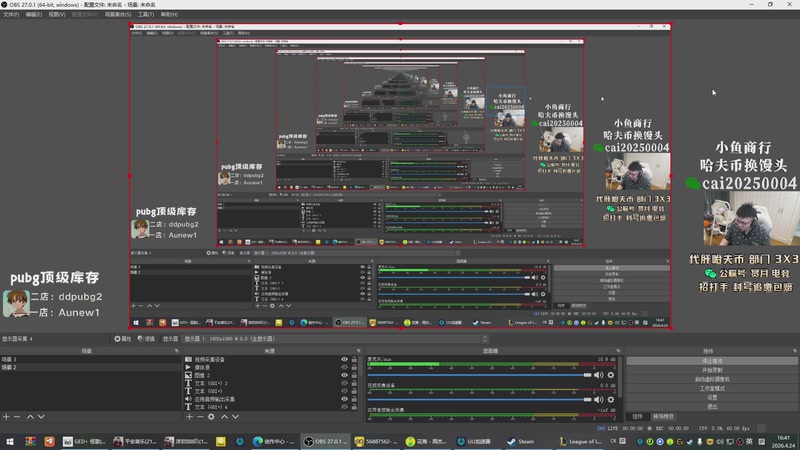The image size is (800, 450).
Task: Open League of L... from the taskbar
Action: pyautogui.click(x=580, y=441)
